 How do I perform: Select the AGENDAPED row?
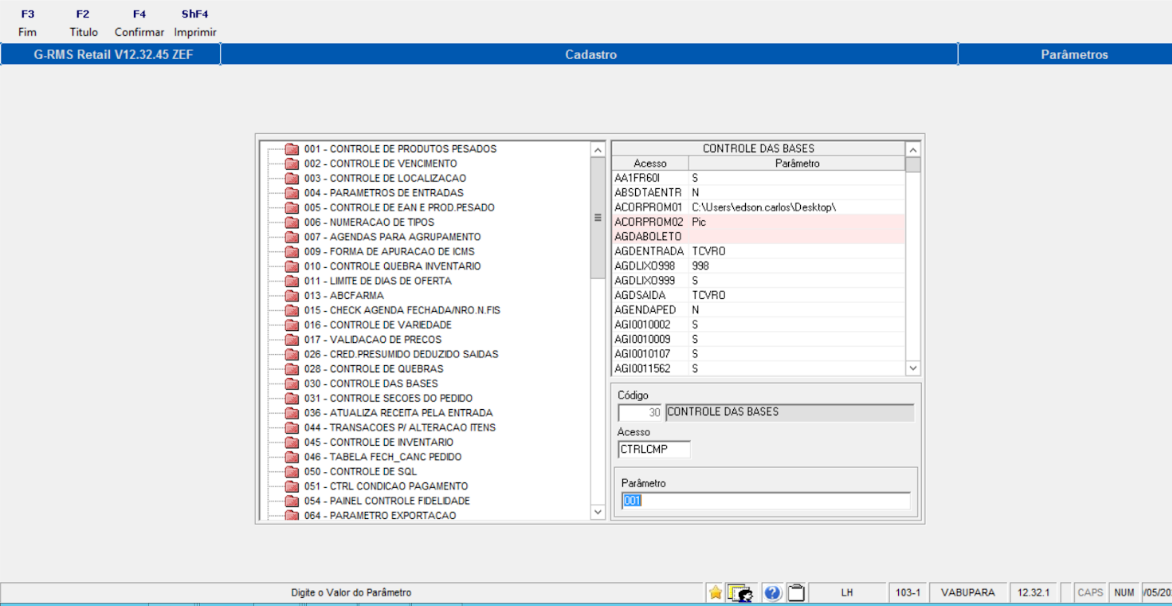coord(759,309)
